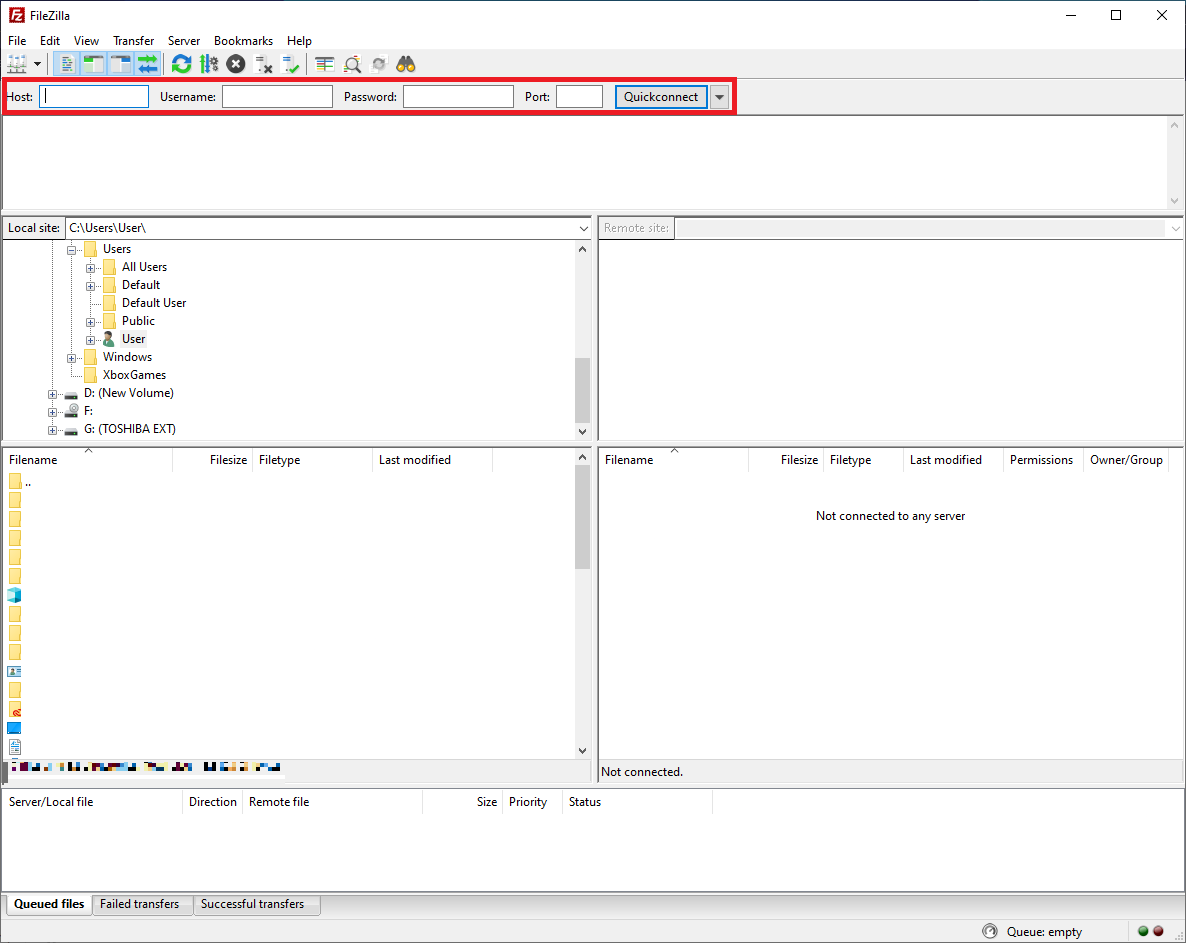The height and width of the screenshot is (943, 1186).
Task: Toggle remote directory tree display
Action: pos(120,64)
